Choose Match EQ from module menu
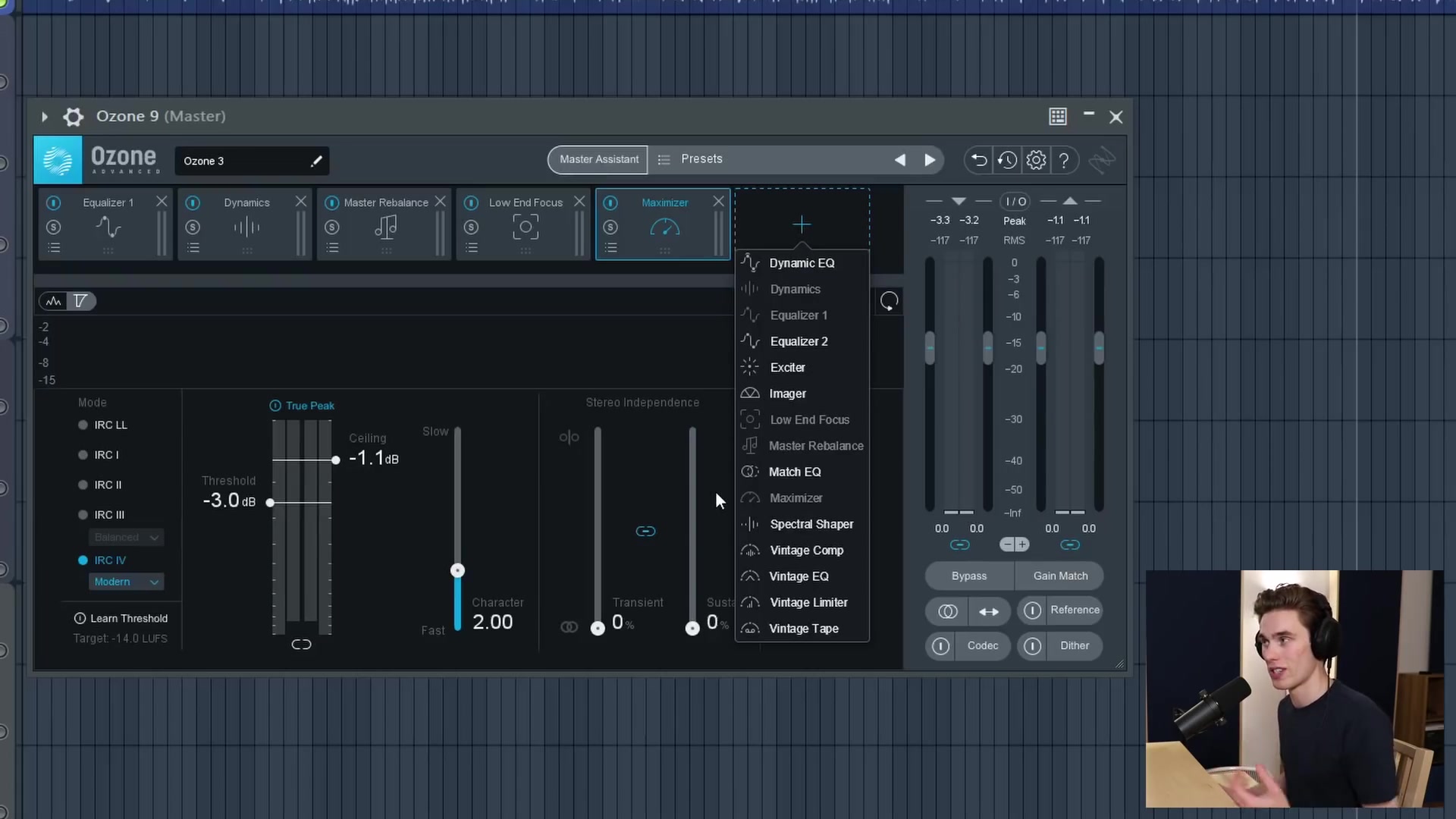This screenshot has height=819, width=1456. (x=802, y=472)
